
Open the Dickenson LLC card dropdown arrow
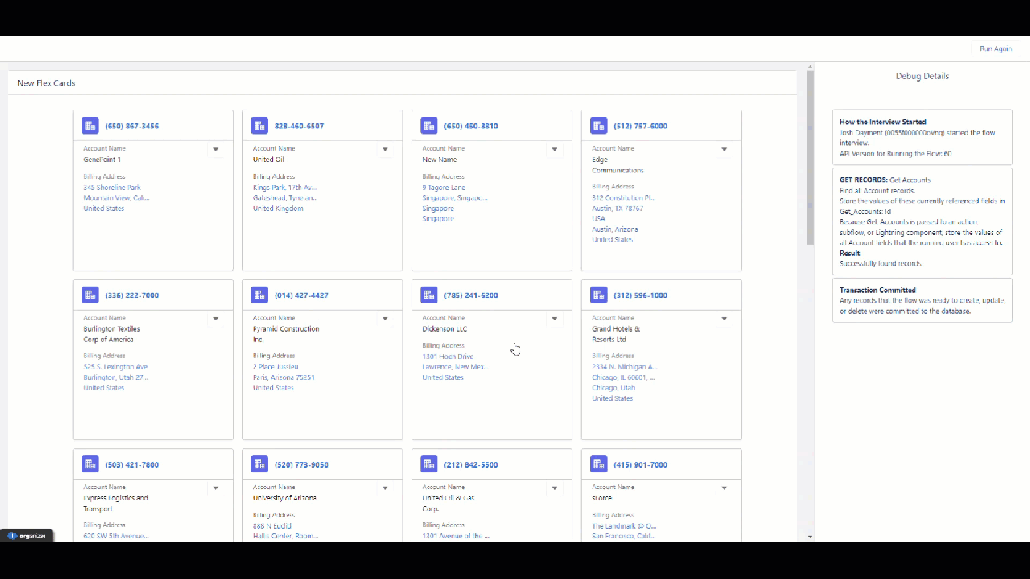point(554,319)
